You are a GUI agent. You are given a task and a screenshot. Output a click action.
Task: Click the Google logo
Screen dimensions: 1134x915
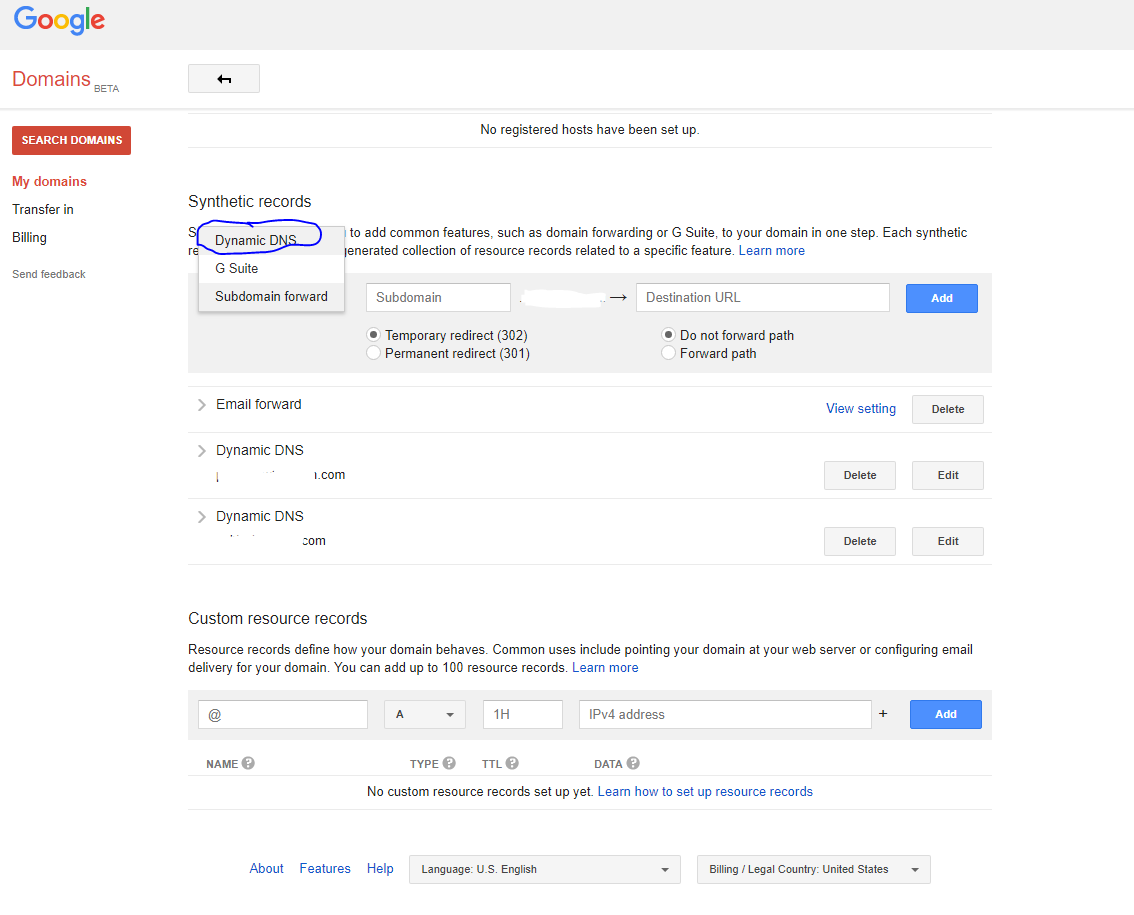click(59, 20)
